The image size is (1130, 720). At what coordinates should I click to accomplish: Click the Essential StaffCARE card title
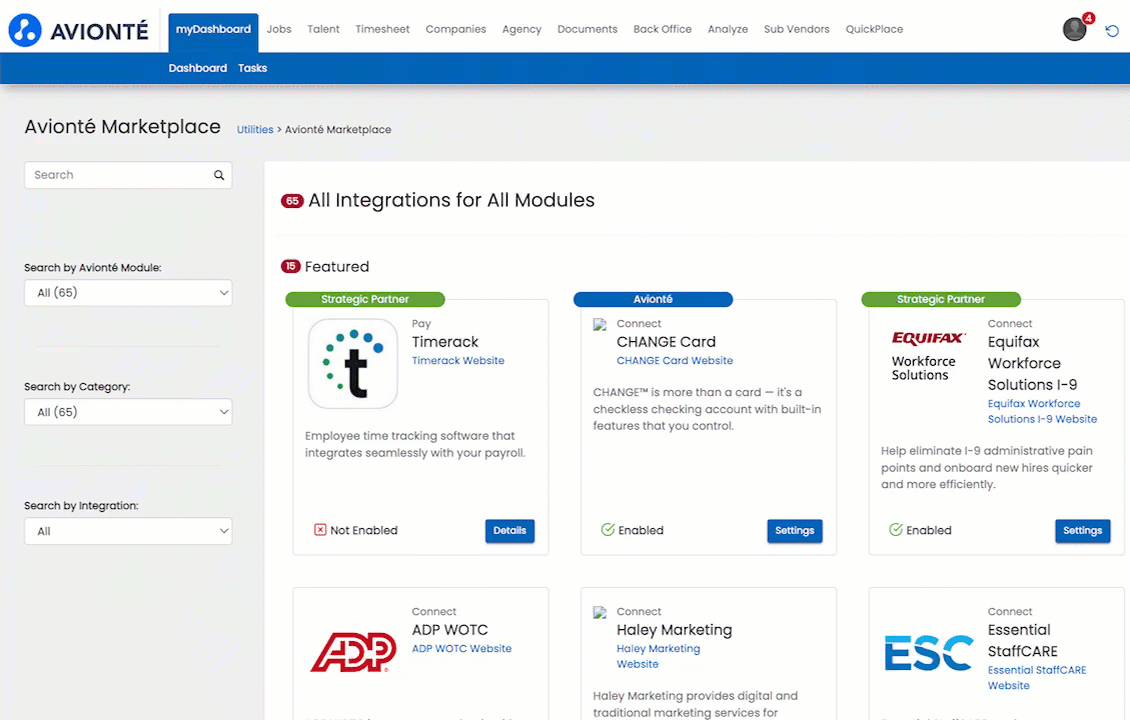[1023, 641]
